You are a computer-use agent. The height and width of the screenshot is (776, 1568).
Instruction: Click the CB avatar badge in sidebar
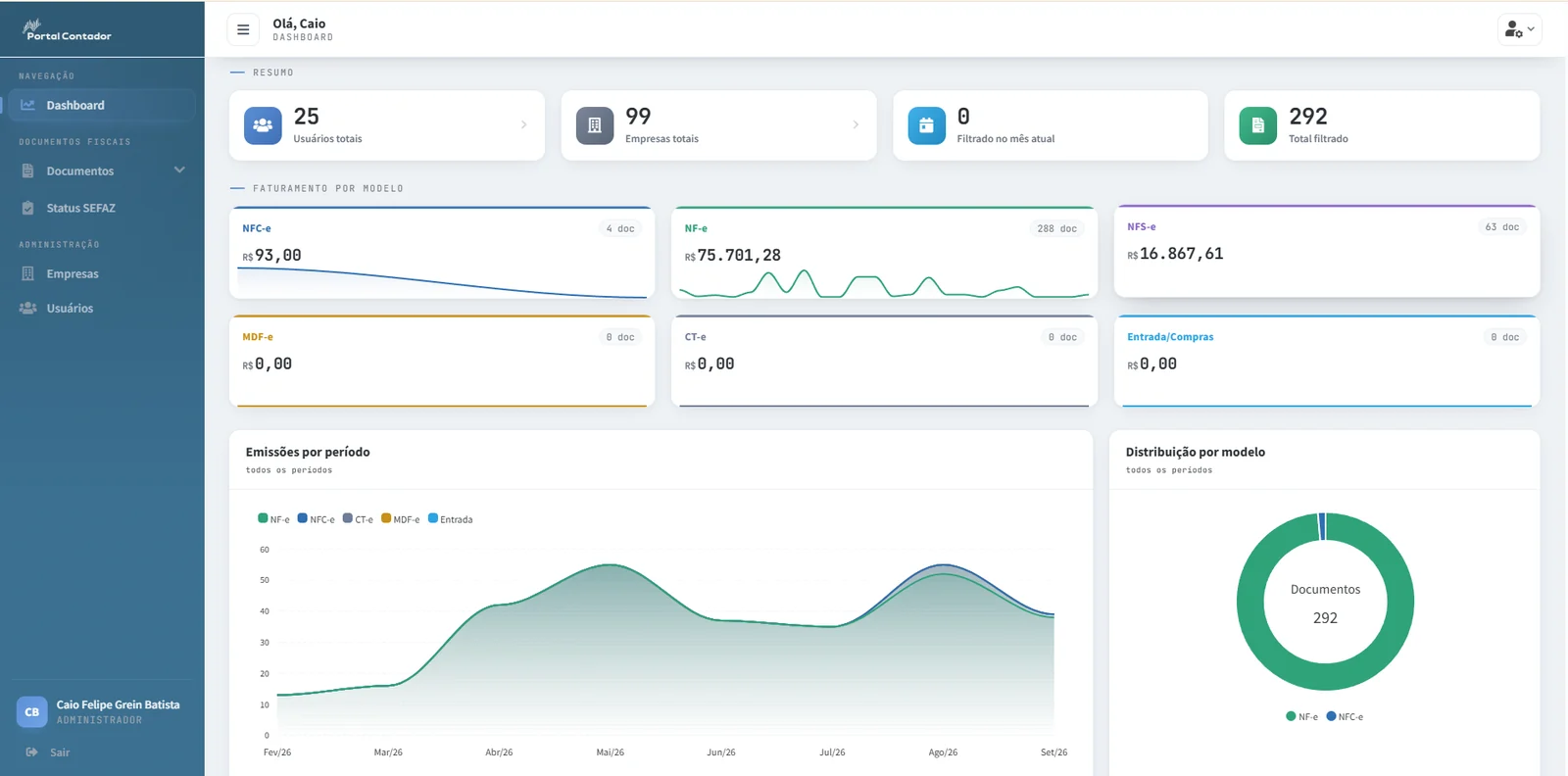[x=32, y=712]
